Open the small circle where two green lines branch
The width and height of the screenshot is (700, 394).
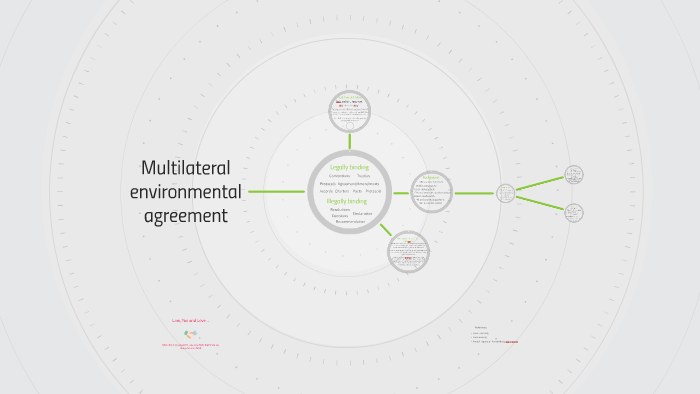[x=506, y=194]
